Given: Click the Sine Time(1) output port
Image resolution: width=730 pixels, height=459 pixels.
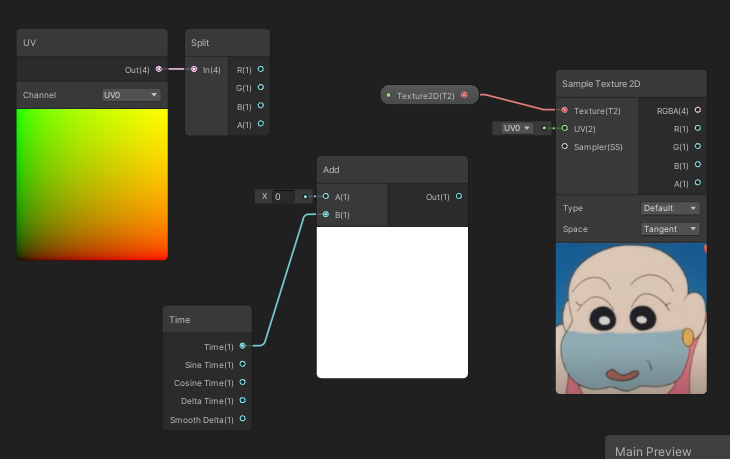Looking at the screenshot, I should tap(243, 364).
